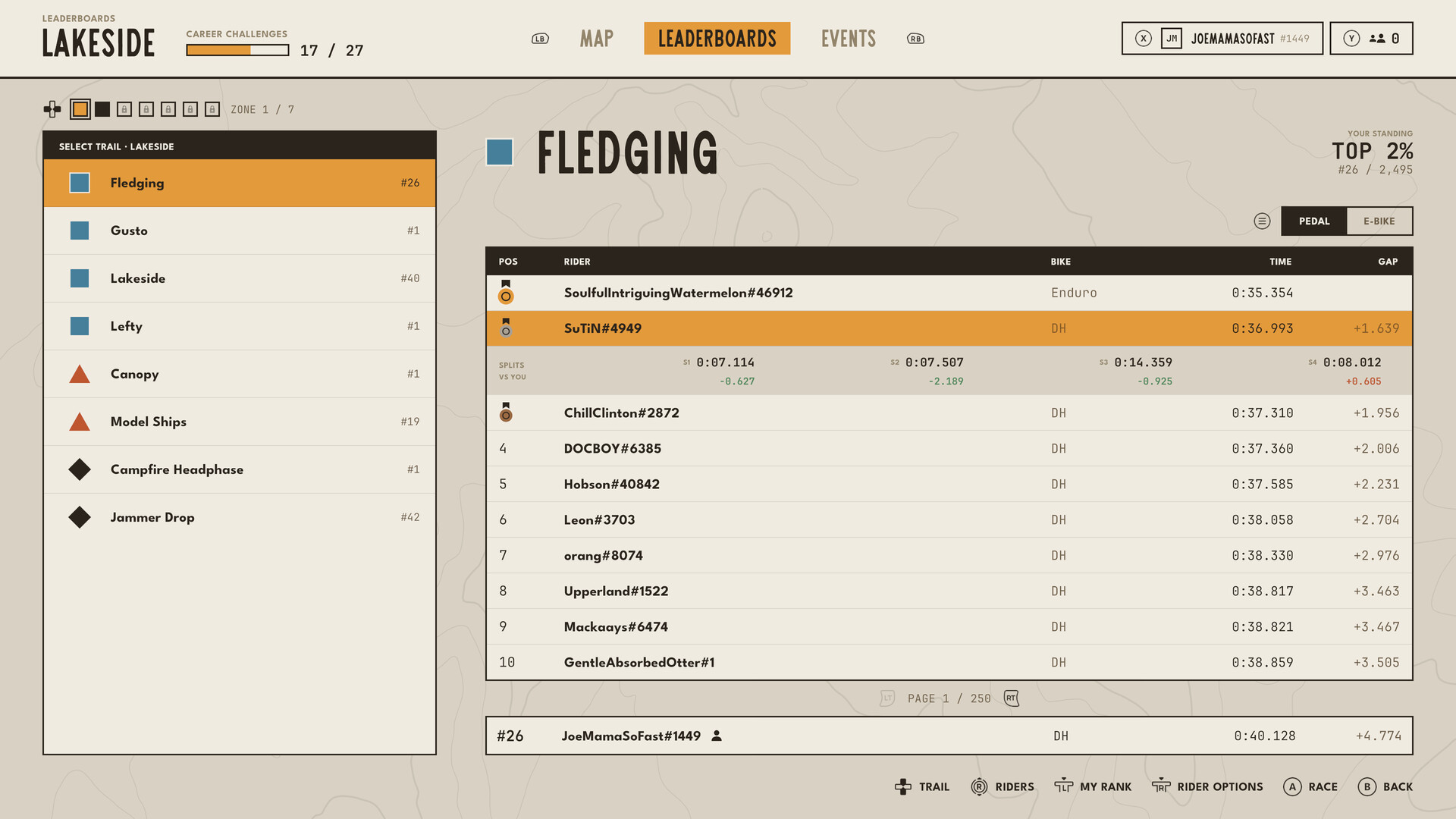The width and height of the screenshot is (1456, 819).
Task: Open the Events tab
Action: (849, 39)
